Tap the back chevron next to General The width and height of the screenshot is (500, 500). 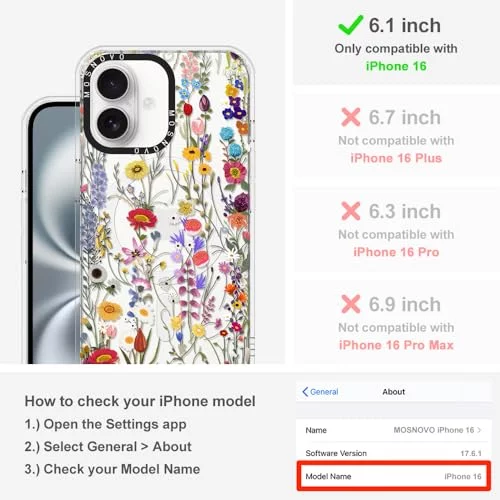coord(305,392)
